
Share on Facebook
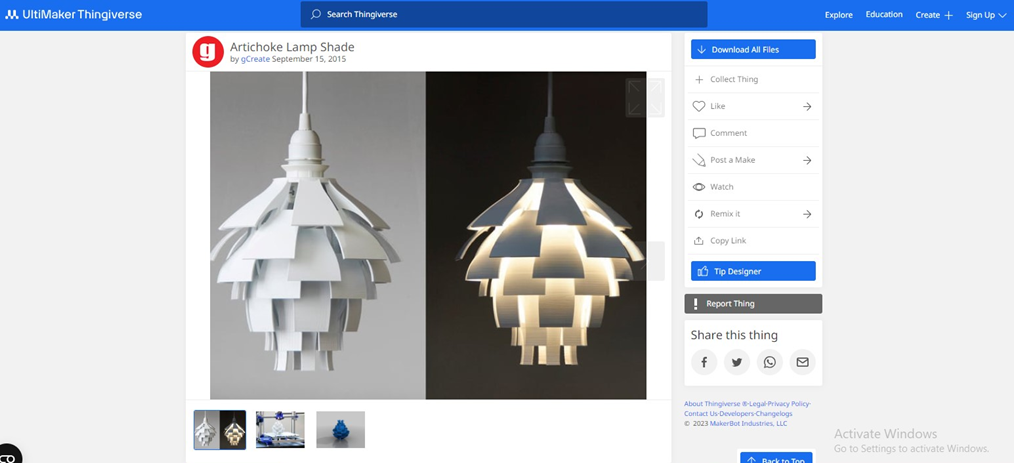point(704,362)
